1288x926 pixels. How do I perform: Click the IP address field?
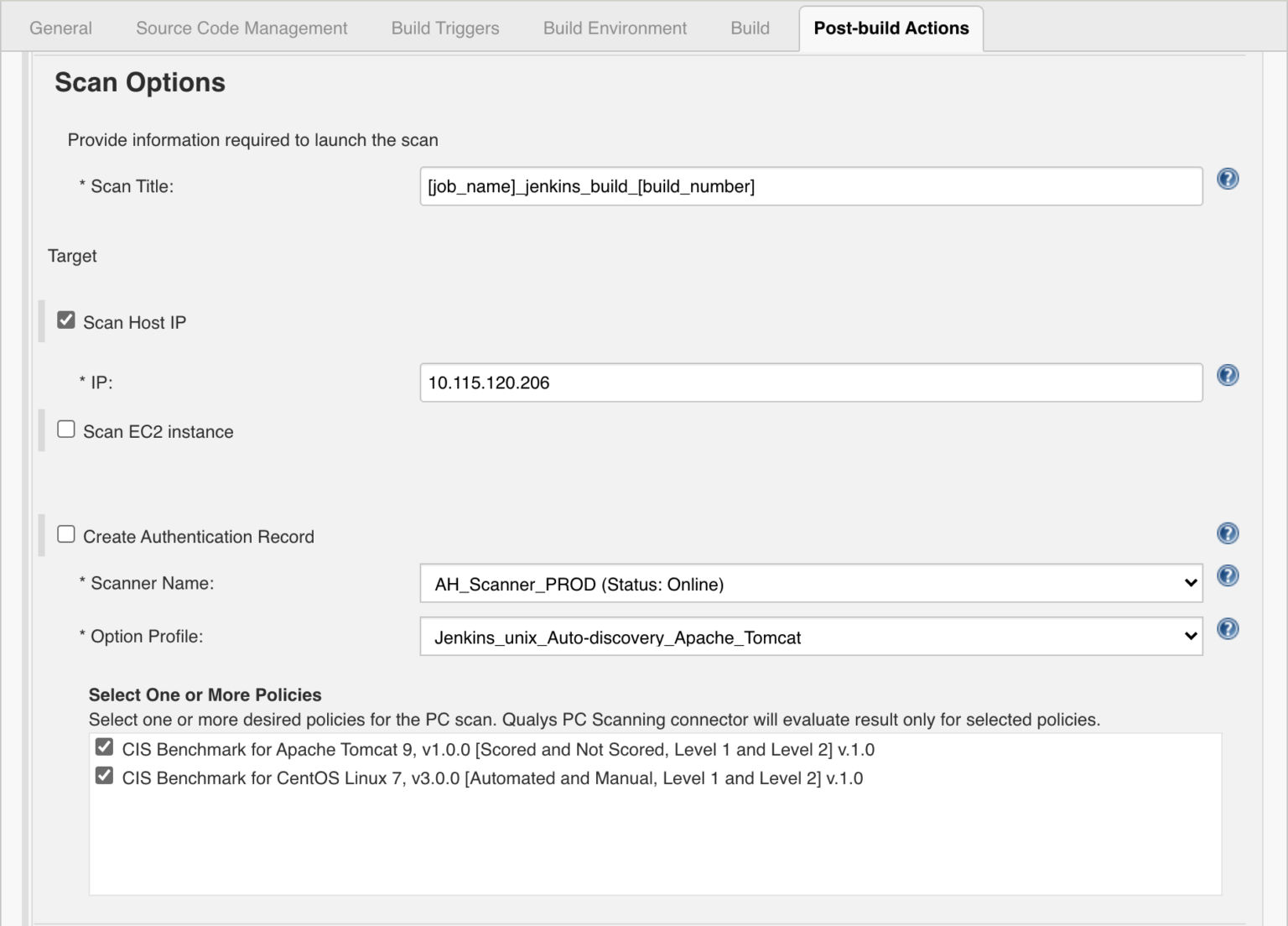(810, 382)
